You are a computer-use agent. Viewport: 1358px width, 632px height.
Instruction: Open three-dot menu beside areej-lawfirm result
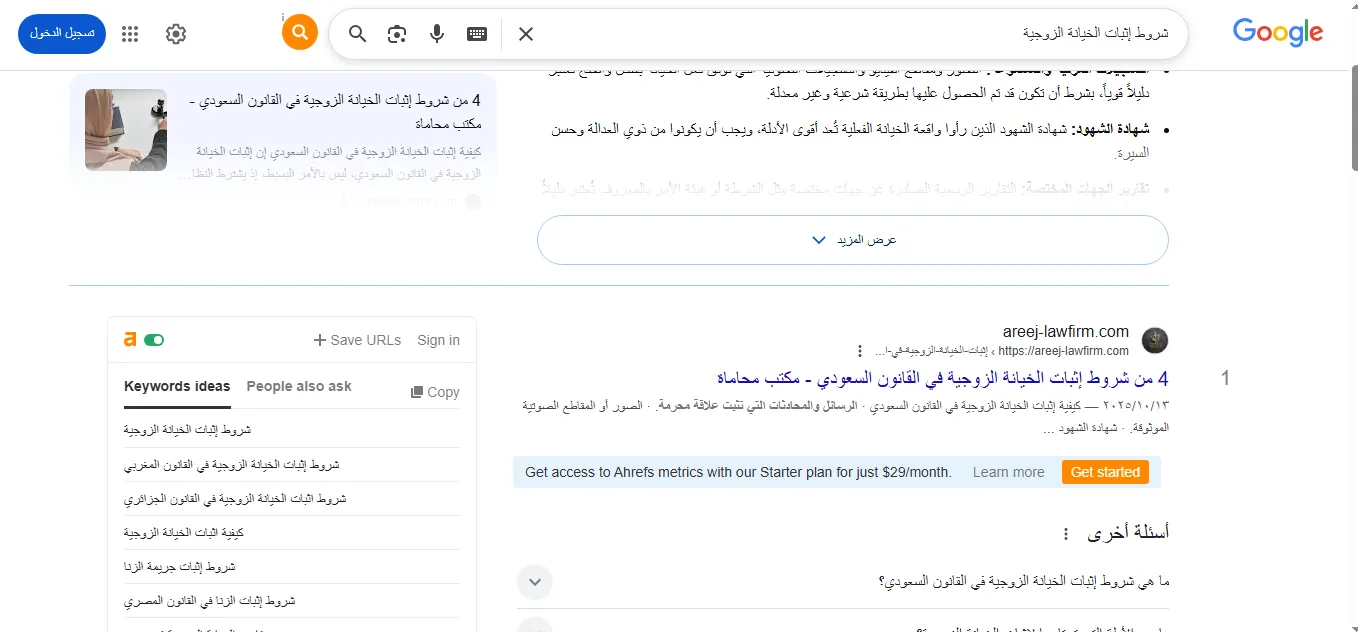pyautogui.click(x=859, y=351)
